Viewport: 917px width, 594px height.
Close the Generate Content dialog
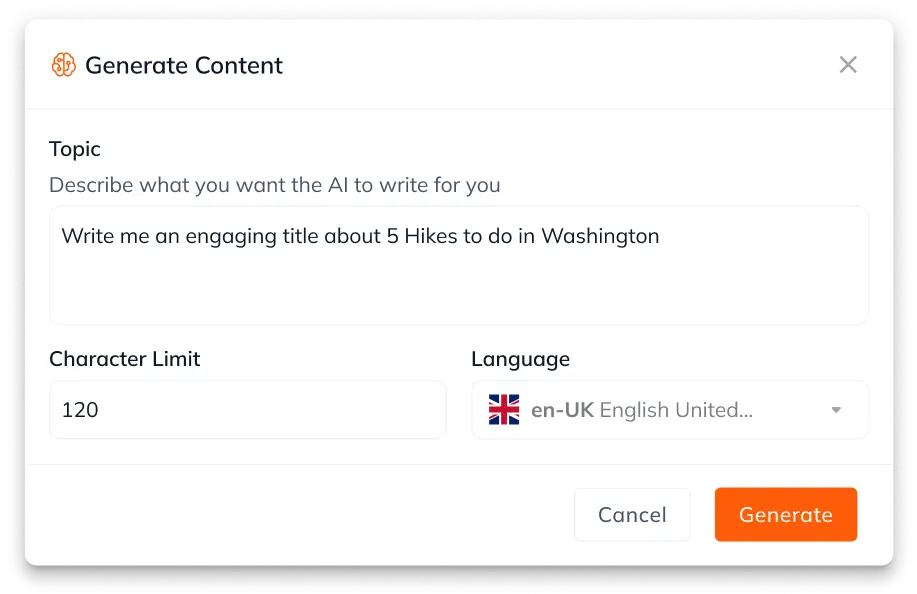[848, 64]
